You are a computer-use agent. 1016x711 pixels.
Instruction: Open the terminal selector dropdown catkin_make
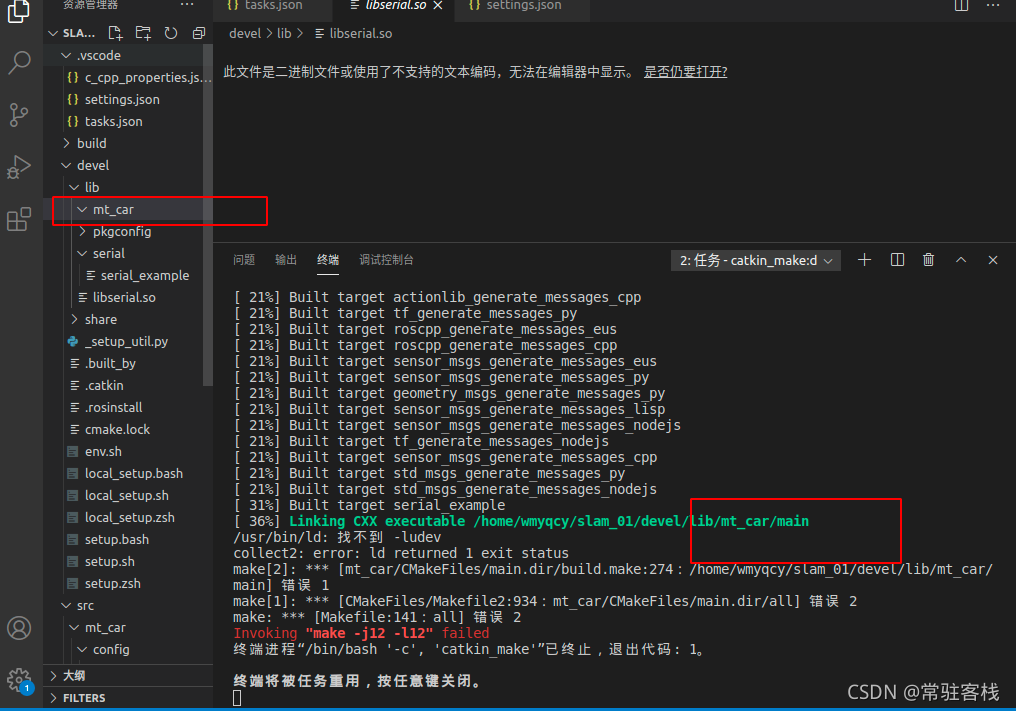tap(756, 261)
